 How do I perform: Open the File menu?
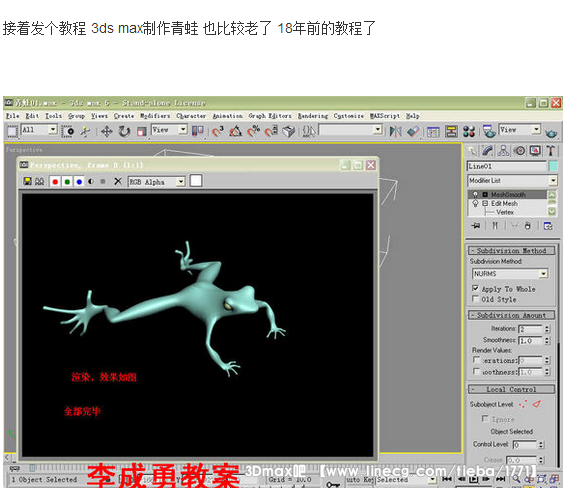(x=13, y=116)
